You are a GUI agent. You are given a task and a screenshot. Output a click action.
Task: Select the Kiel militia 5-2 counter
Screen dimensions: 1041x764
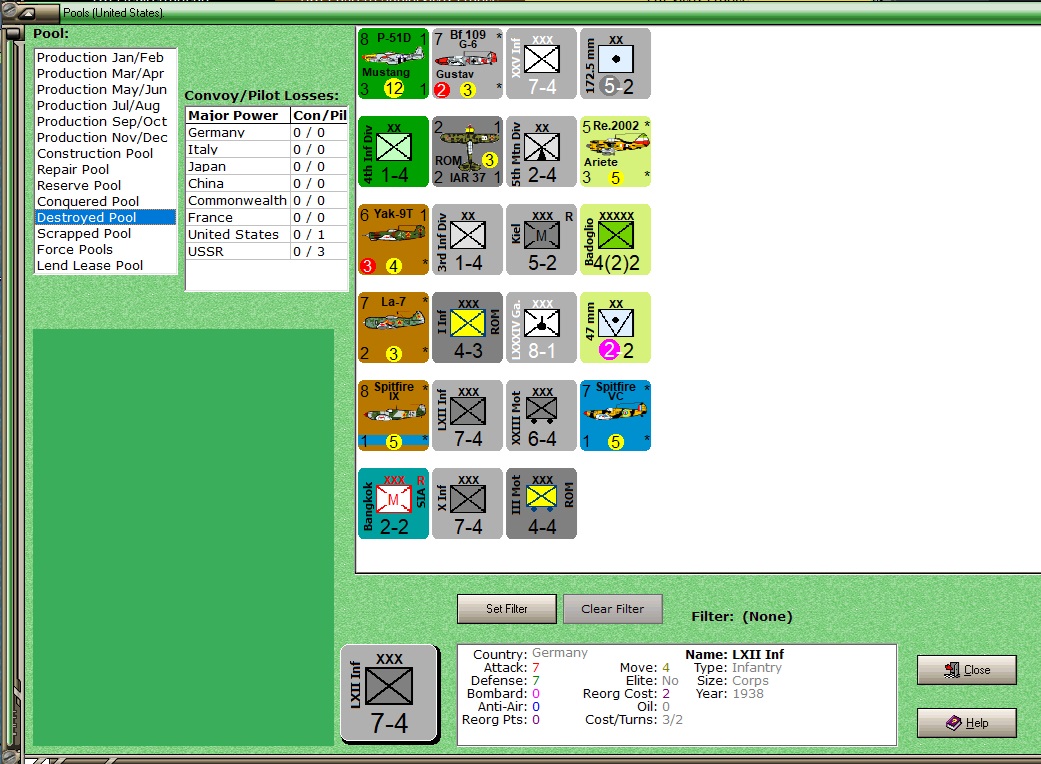pyautogui.click(x=541, y=240)
